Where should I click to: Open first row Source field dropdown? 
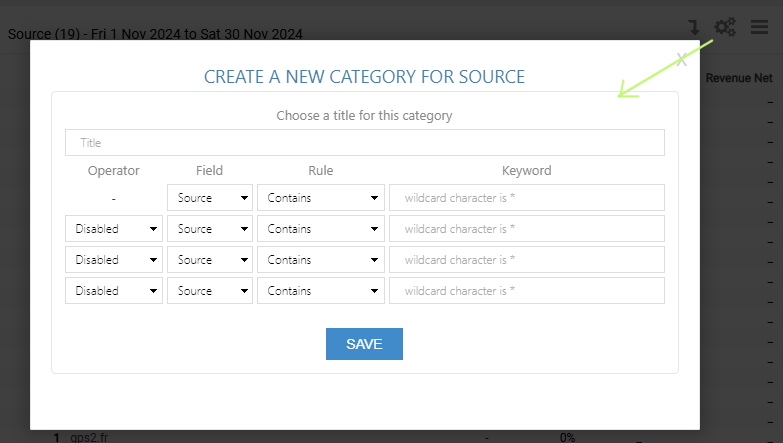point(210,198)
